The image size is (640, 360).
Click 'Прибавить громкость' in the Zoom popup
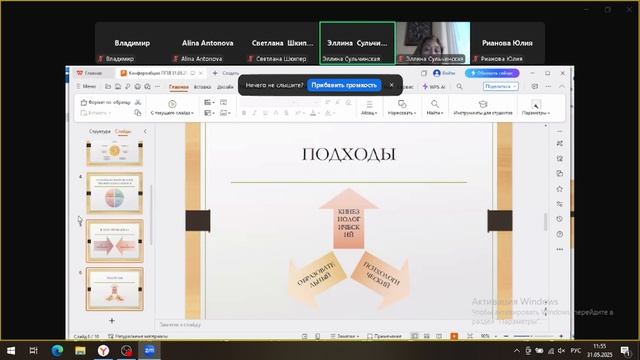coord(344,85)
